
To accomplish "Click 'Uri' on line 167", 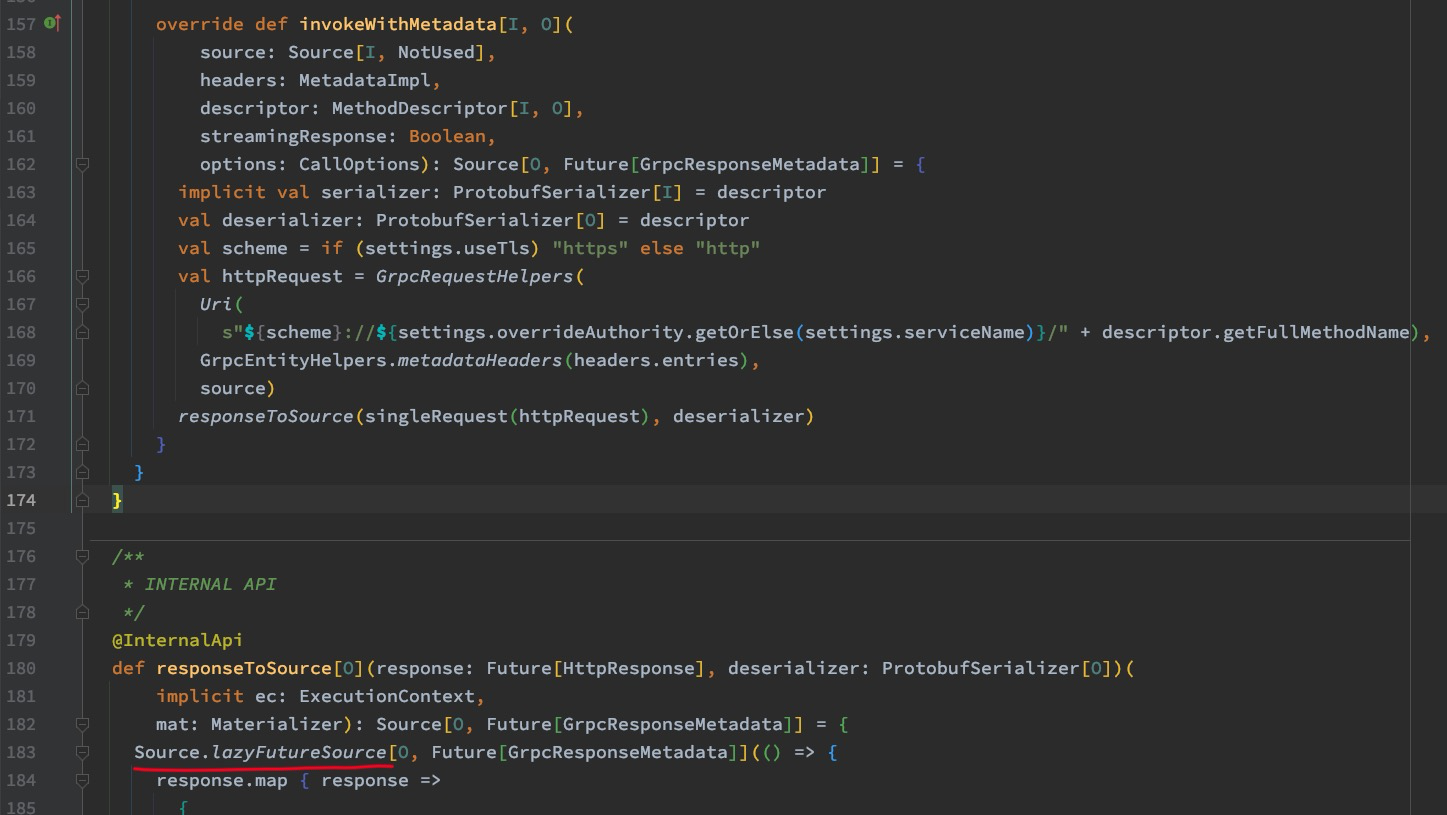I will (x=216, y=304).
